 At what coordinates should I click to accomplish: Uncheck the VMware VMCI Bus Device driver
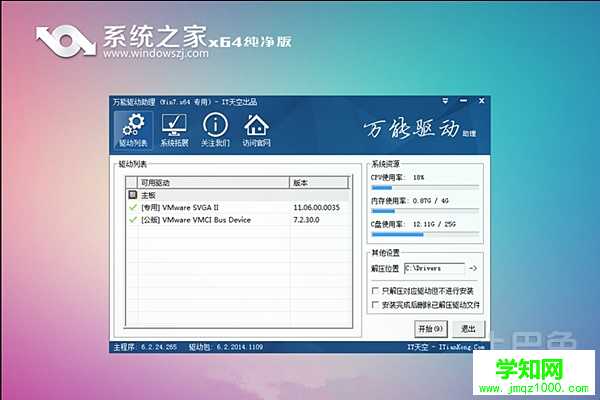coord(133,220)
